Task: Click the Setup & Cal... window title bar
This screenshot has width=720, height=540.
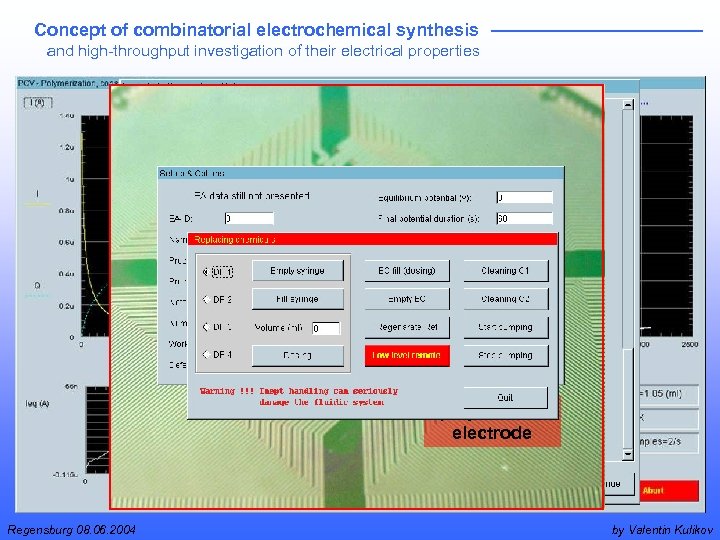Action: pyautogui.click(x=361, y=173)
